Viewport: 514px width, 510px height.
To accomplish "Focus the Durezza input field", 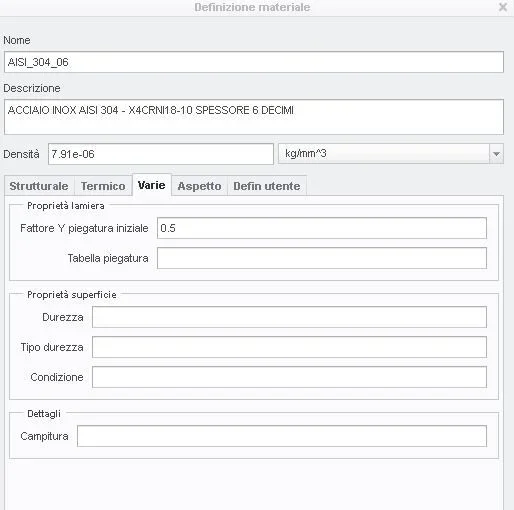I will [x=289, y=317].
